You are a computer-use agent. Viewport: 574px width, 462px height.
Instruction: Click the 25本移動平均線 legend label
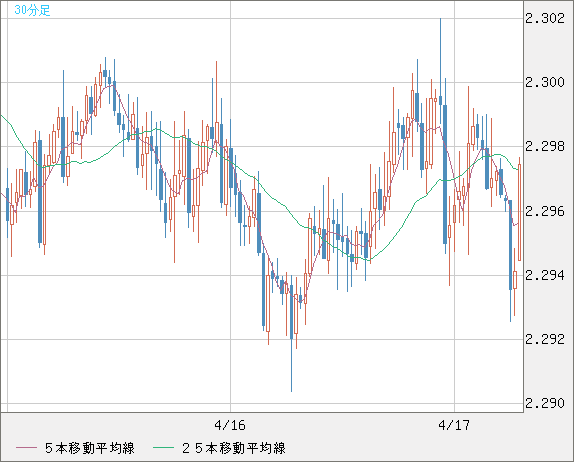point(234,448)
